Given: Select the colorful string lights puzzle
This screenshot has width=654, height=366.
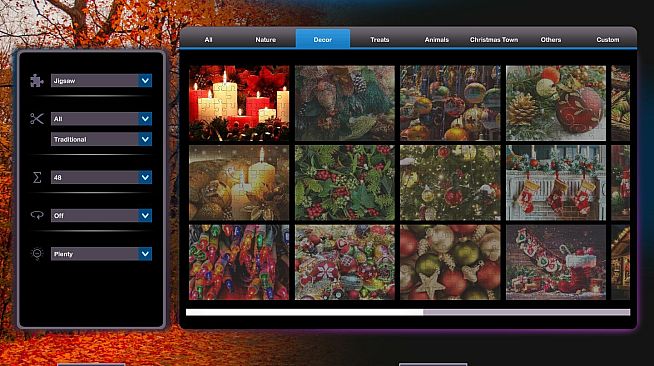Looking at the screenshot, I should 239,262.
